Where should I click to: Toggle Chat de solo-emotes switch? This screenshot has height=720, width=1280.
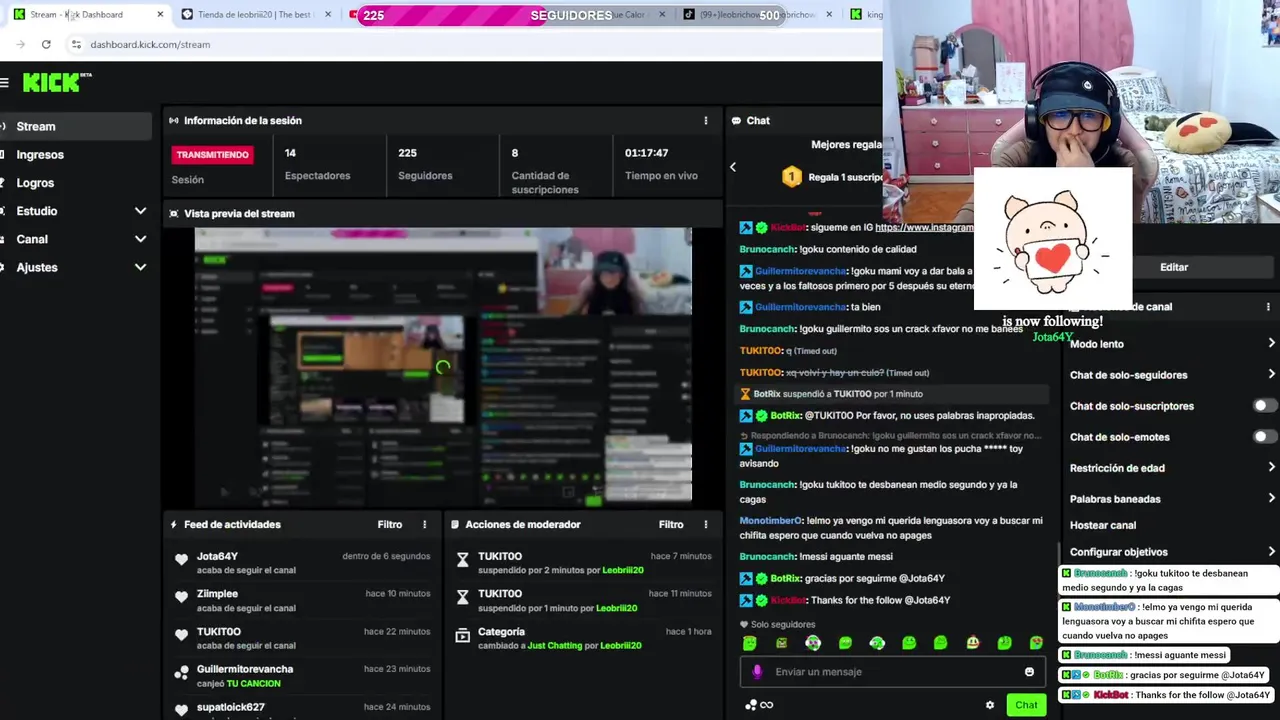tap(1264, 437)
